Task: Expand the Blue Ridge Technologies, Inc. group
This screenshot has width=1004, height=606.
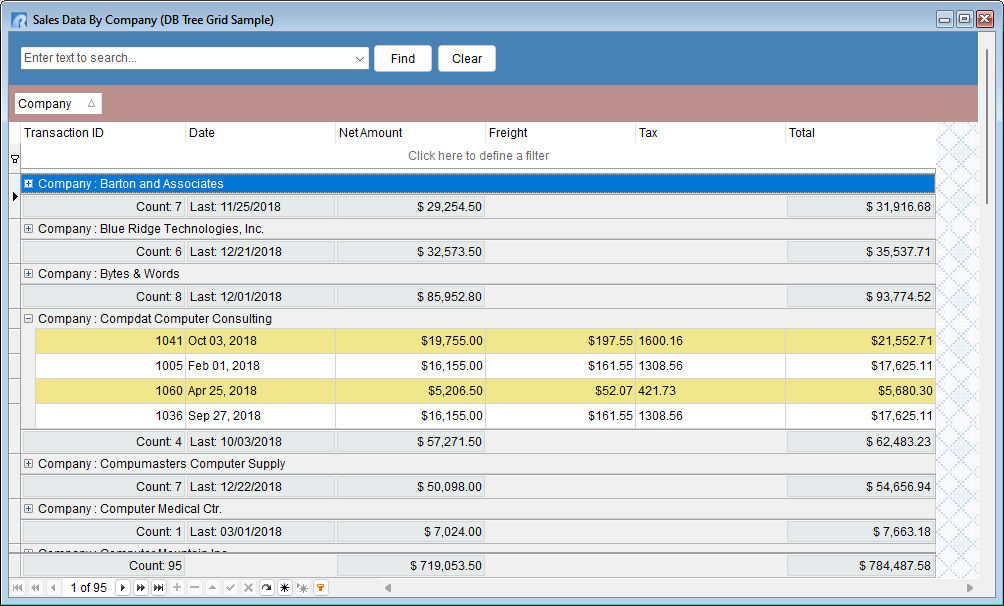Action: tap(28, 229)
